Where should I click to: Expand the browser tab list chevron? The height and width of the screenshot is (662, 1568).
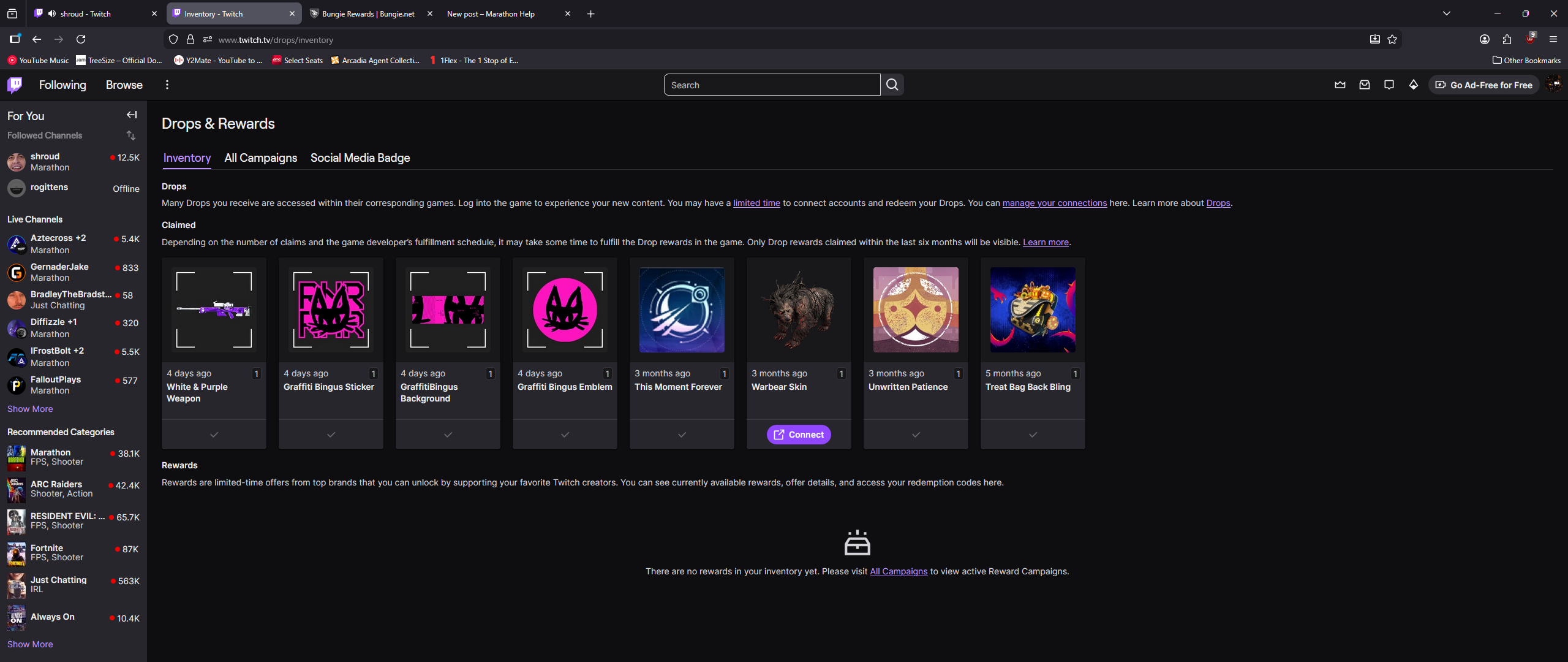tap(1447, 13)
